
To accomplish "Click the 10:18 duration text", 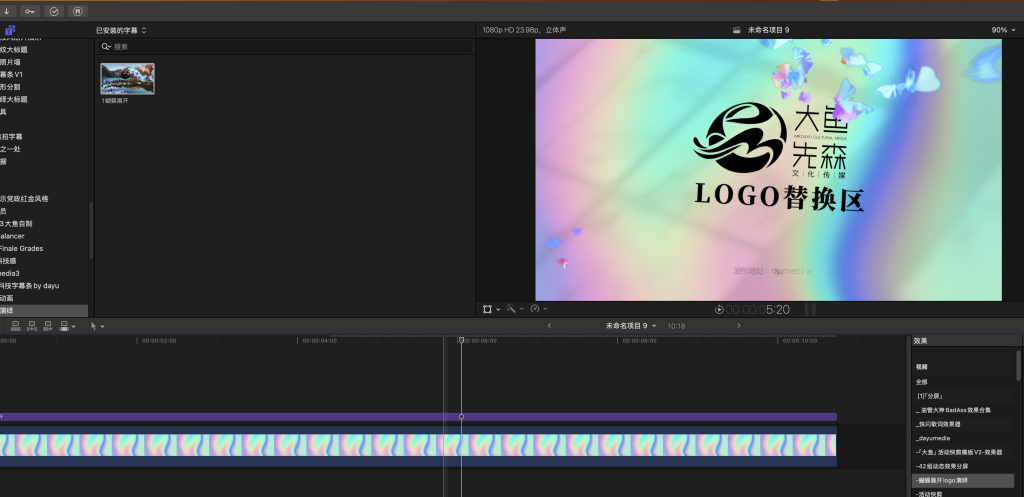I will click(x=676, y=326).
